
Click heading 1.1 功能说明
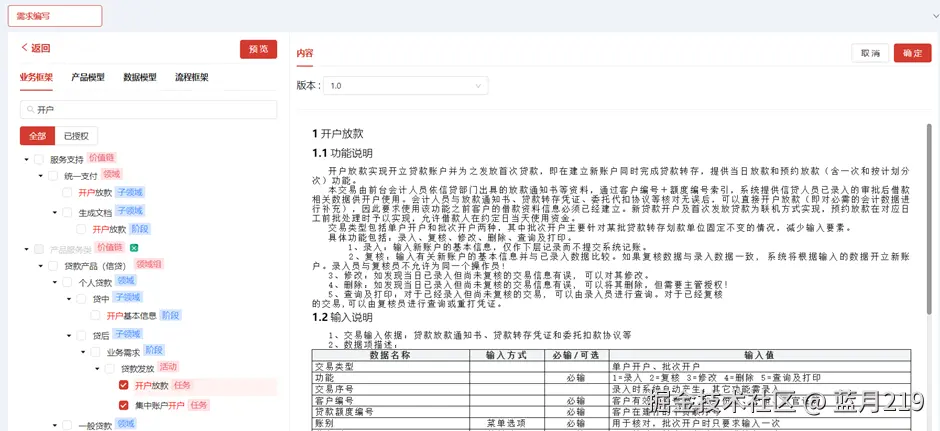342,153
